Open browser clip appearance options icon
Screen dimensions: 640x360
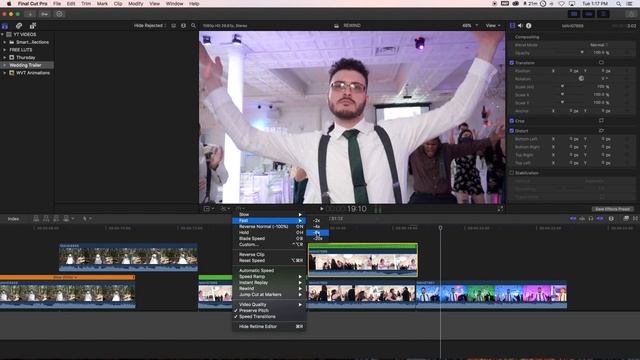coord(183,26)
